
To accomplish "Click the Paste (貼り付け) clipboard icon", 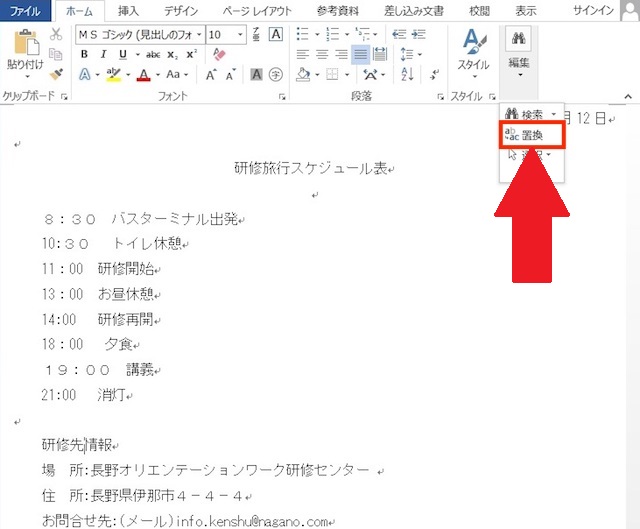I will 26,42.
